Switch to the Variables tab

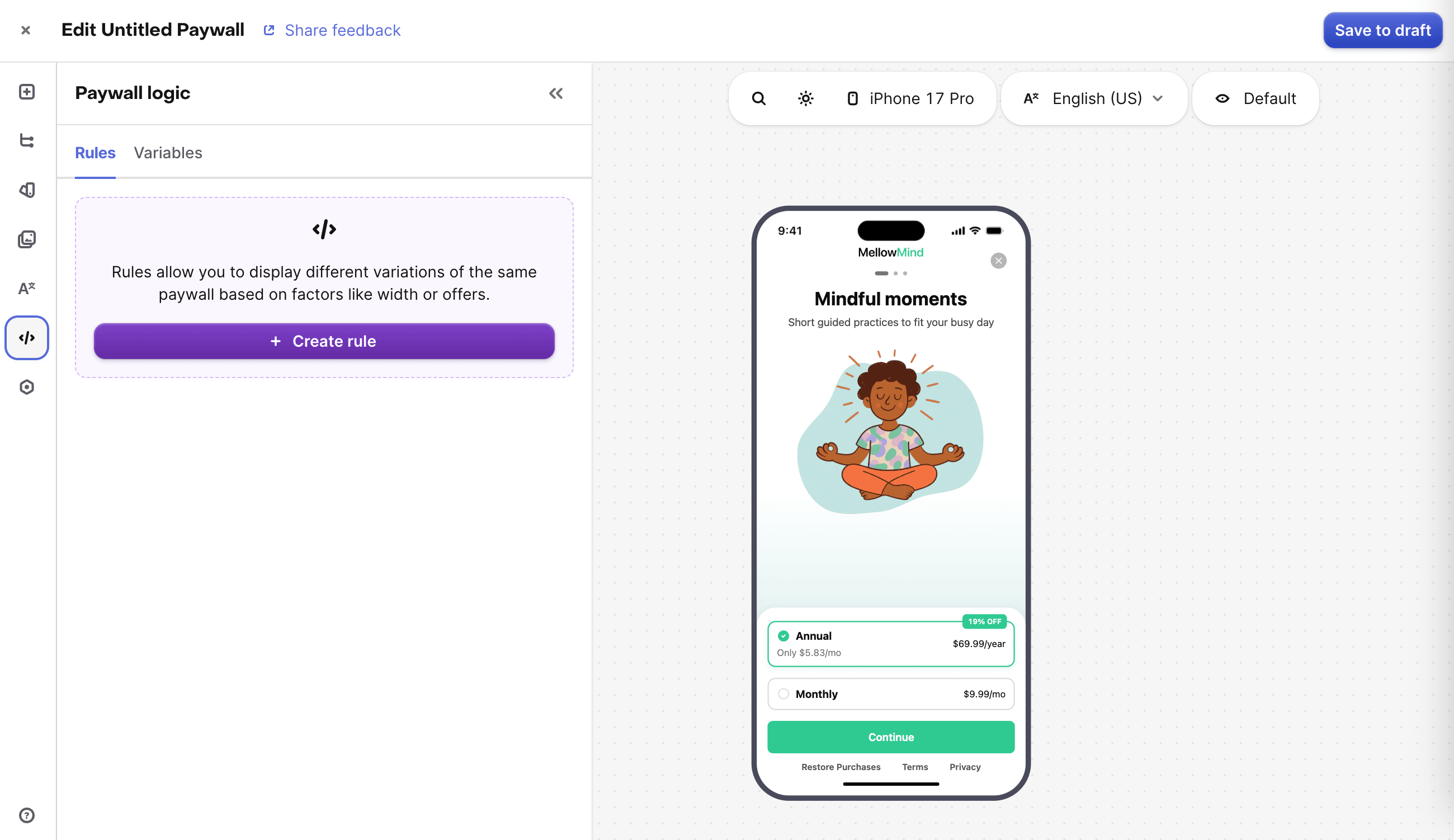tap(168, 153)
